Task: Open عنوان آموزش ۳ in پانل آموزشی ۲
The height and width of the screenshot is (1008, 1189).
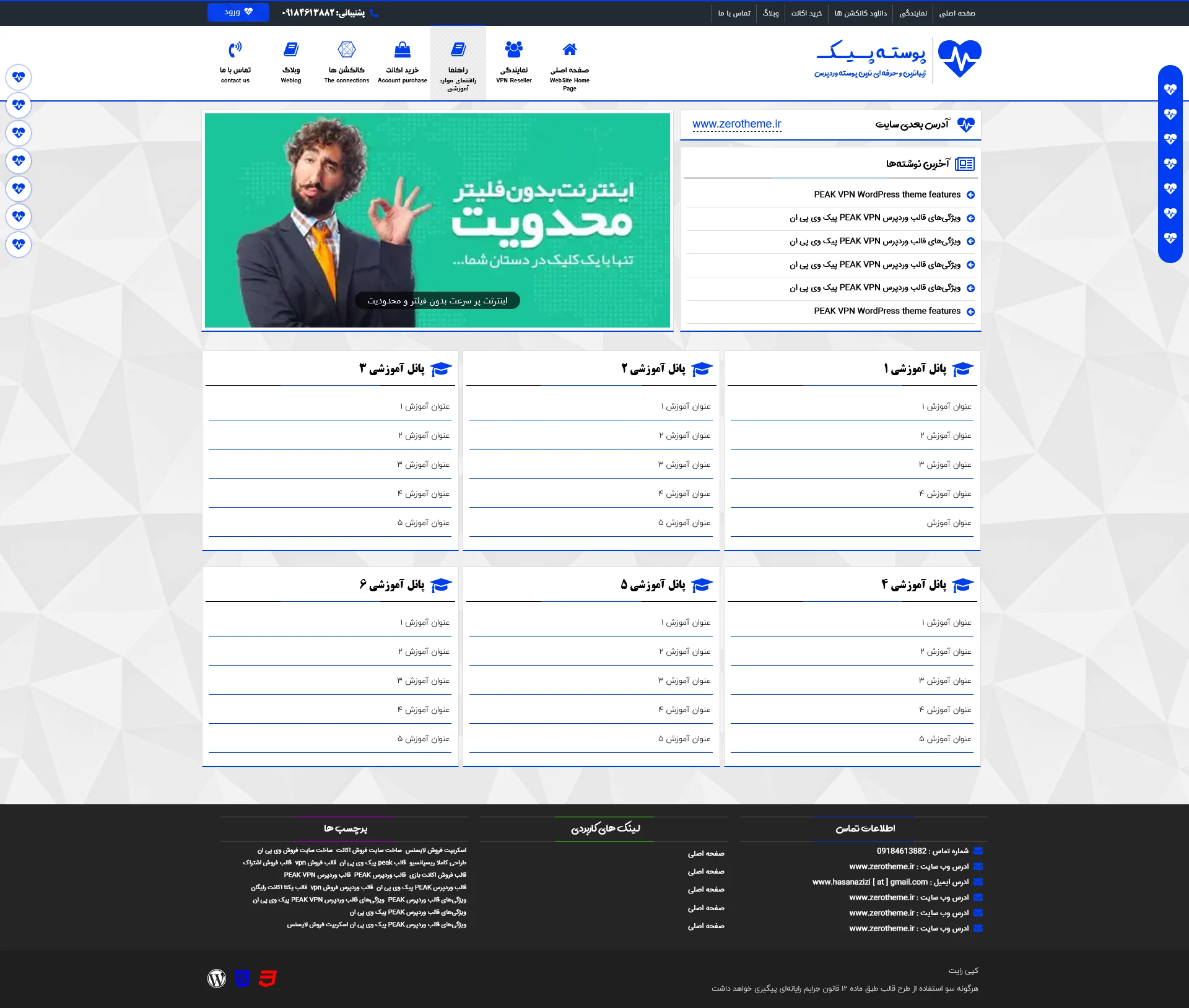Action: [684, 464]
